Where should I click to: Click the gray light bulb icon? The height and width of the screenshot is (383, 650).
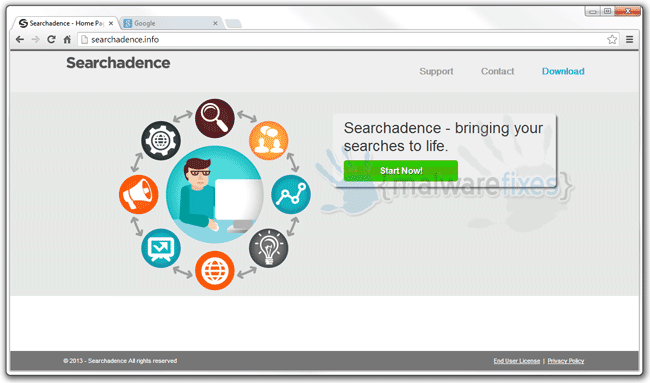(269, 248)
